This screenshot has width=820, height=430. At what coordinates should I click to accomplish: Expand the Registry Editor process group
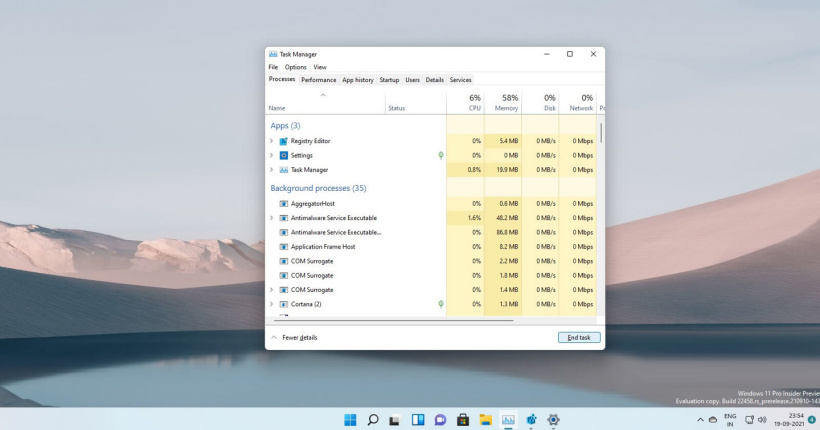point(271,141)
